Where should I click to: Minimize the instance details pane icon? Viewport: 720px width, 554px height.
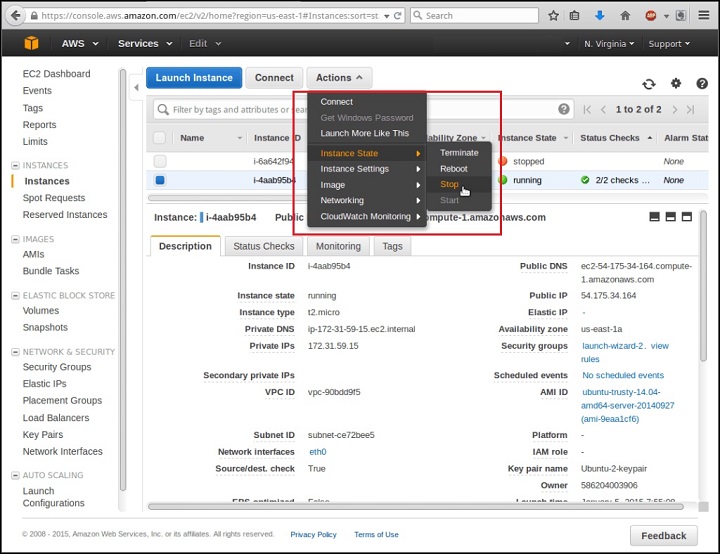tap(654, 217)
